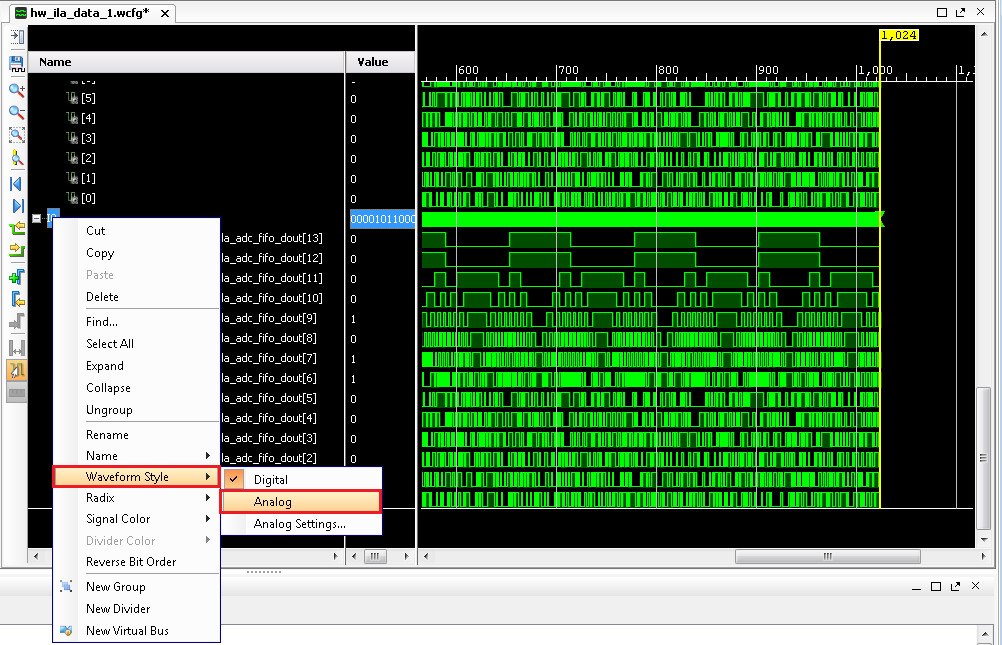Click the swap cursors icon
This screenshot has width=1002, height=645.
(17, 348)
